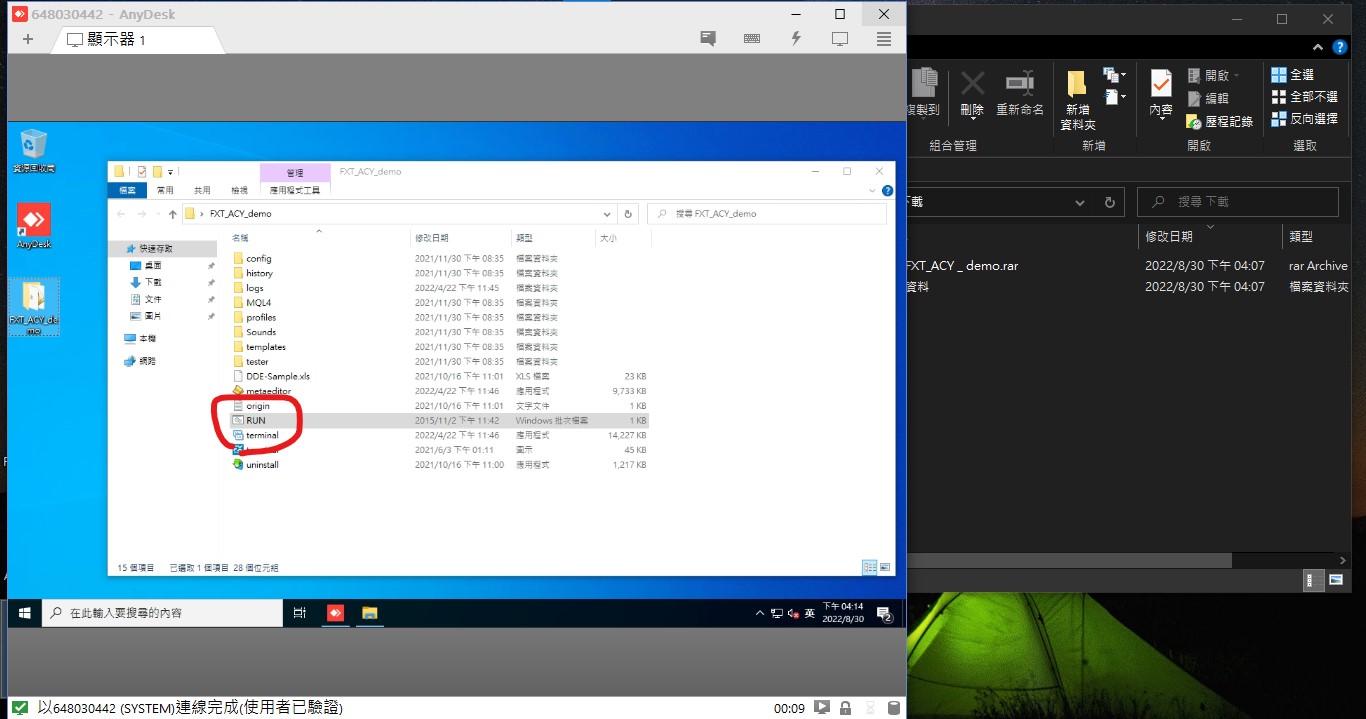Screen dimensions: 1366x719
Task: Open the AnyDesk lightning actions menu
Action: click(x=796, y=39)
